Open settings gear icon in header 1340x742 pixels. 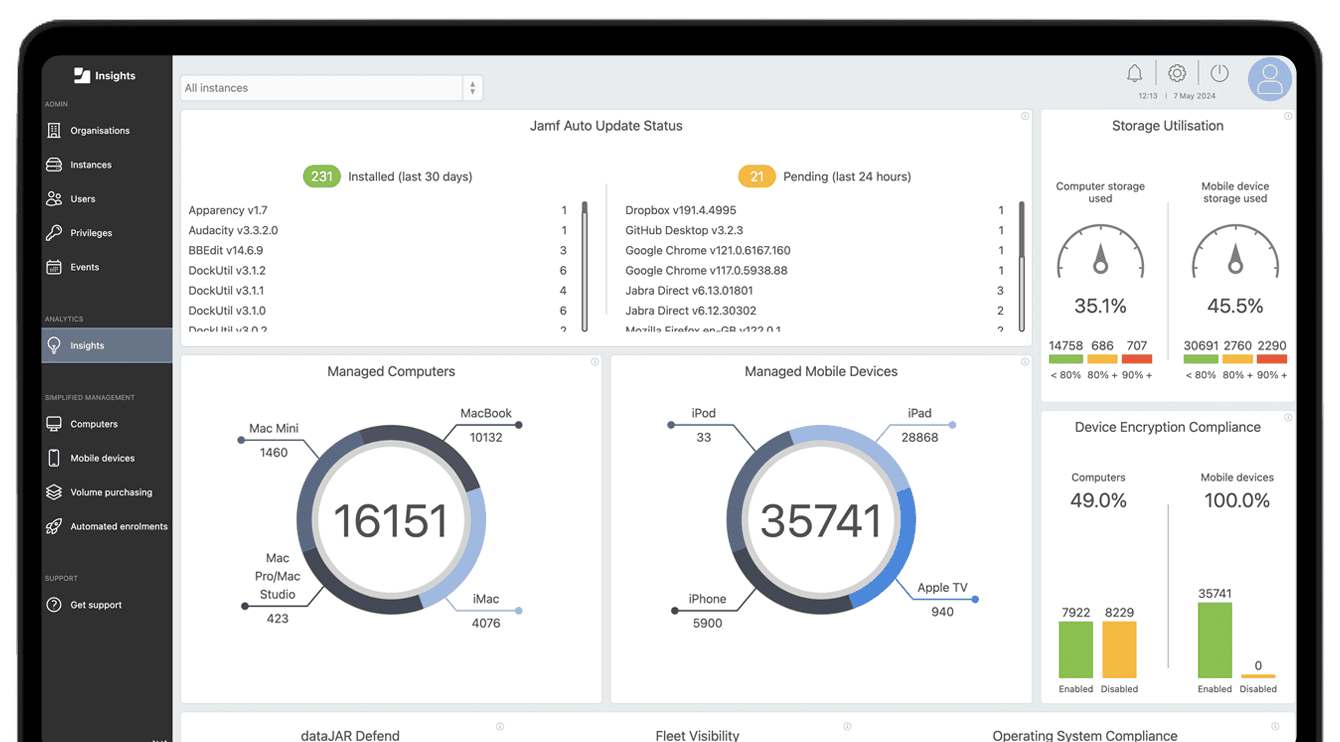click(1177, 73)
